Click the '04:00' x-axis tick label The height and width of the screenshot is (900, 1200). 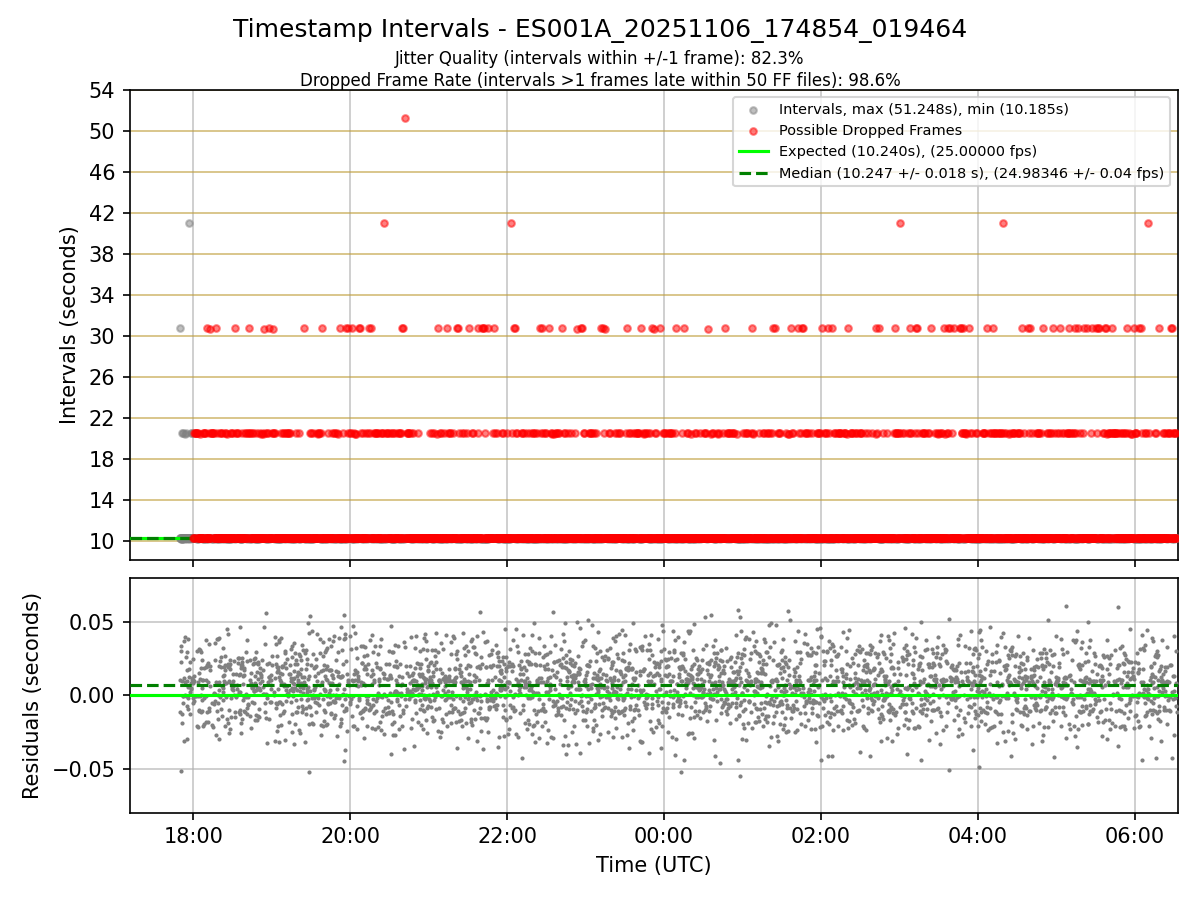pos(978,833)
